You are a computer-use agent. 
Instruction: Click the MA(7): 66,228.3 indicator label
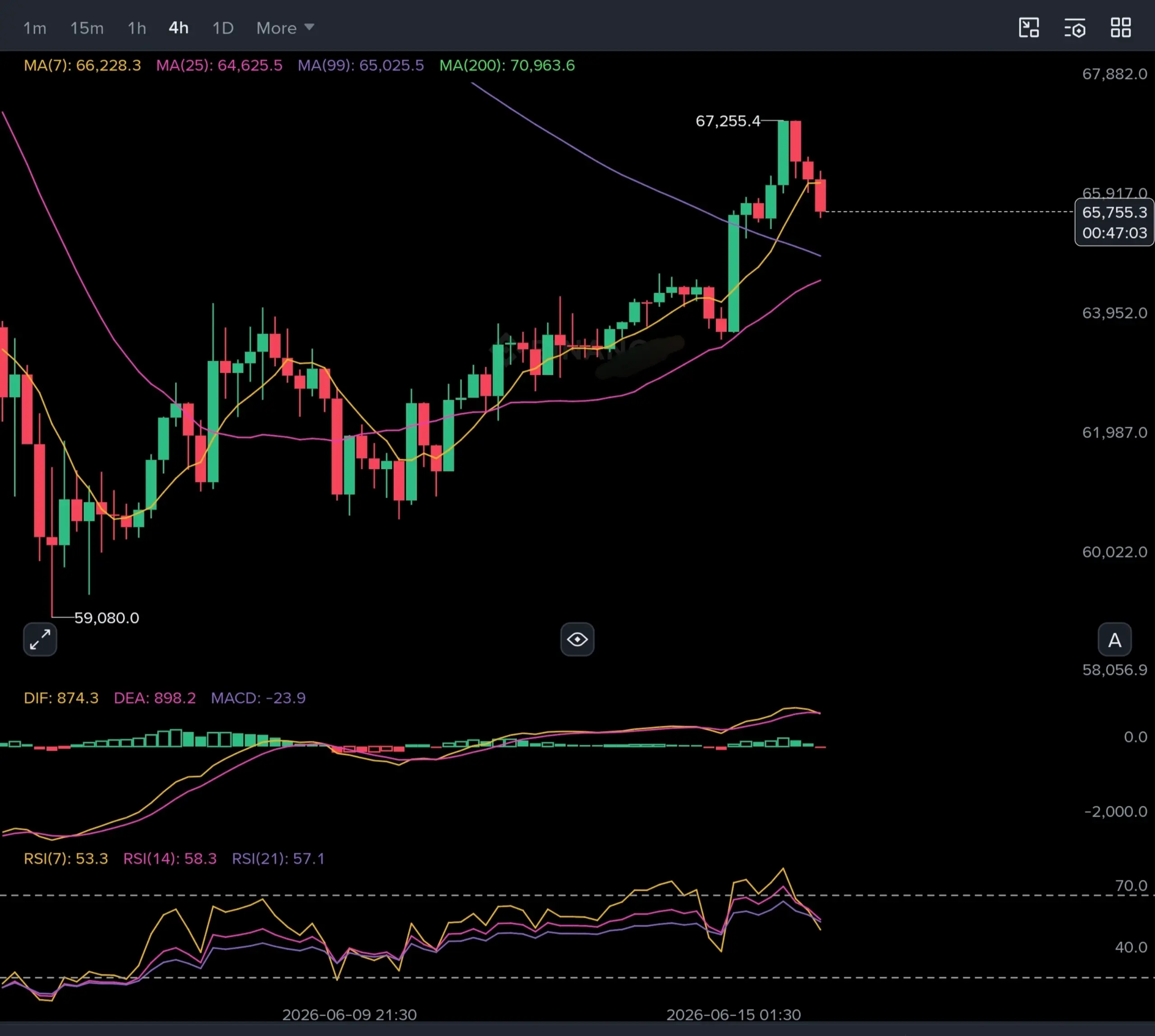point(83,65)
